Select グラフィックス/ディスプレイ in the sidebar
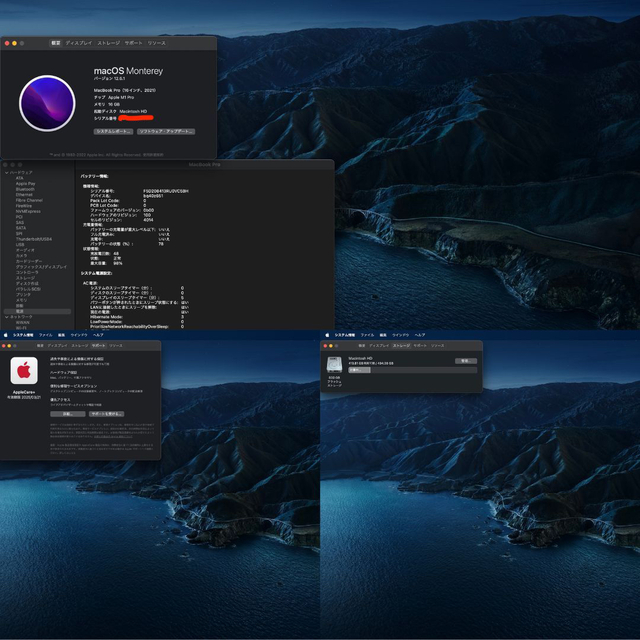 coord(41,267)
